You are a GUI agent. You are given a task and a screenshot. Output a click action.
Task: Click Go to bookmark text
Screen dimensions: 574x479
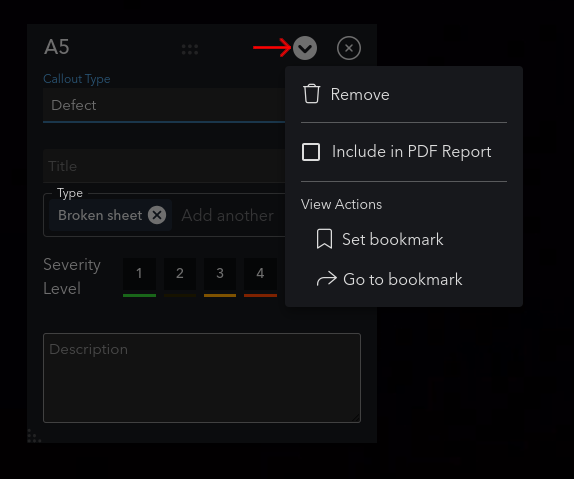point(403,279)
